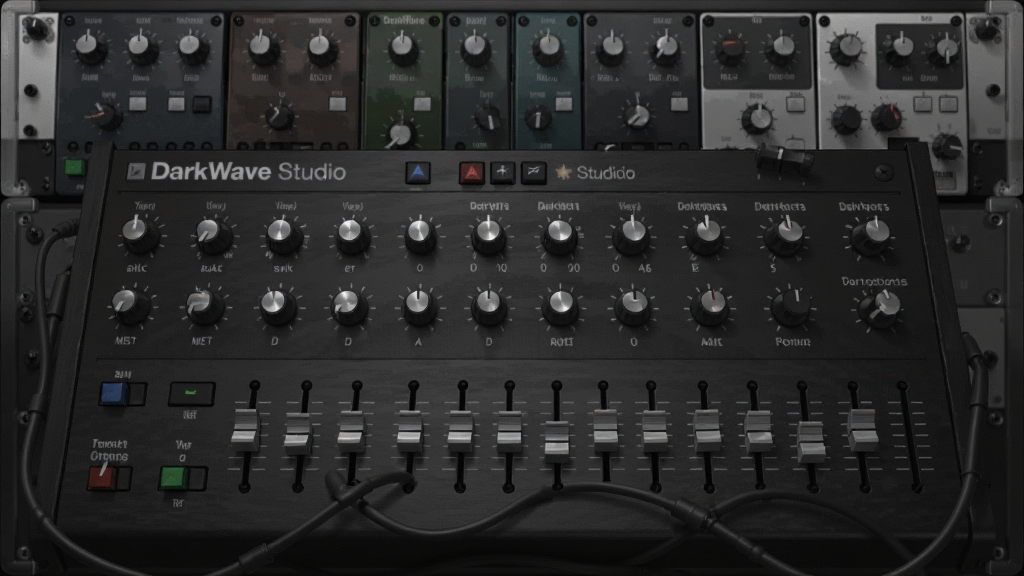Click the fourth fader from the left

click(x=410, y=432)
